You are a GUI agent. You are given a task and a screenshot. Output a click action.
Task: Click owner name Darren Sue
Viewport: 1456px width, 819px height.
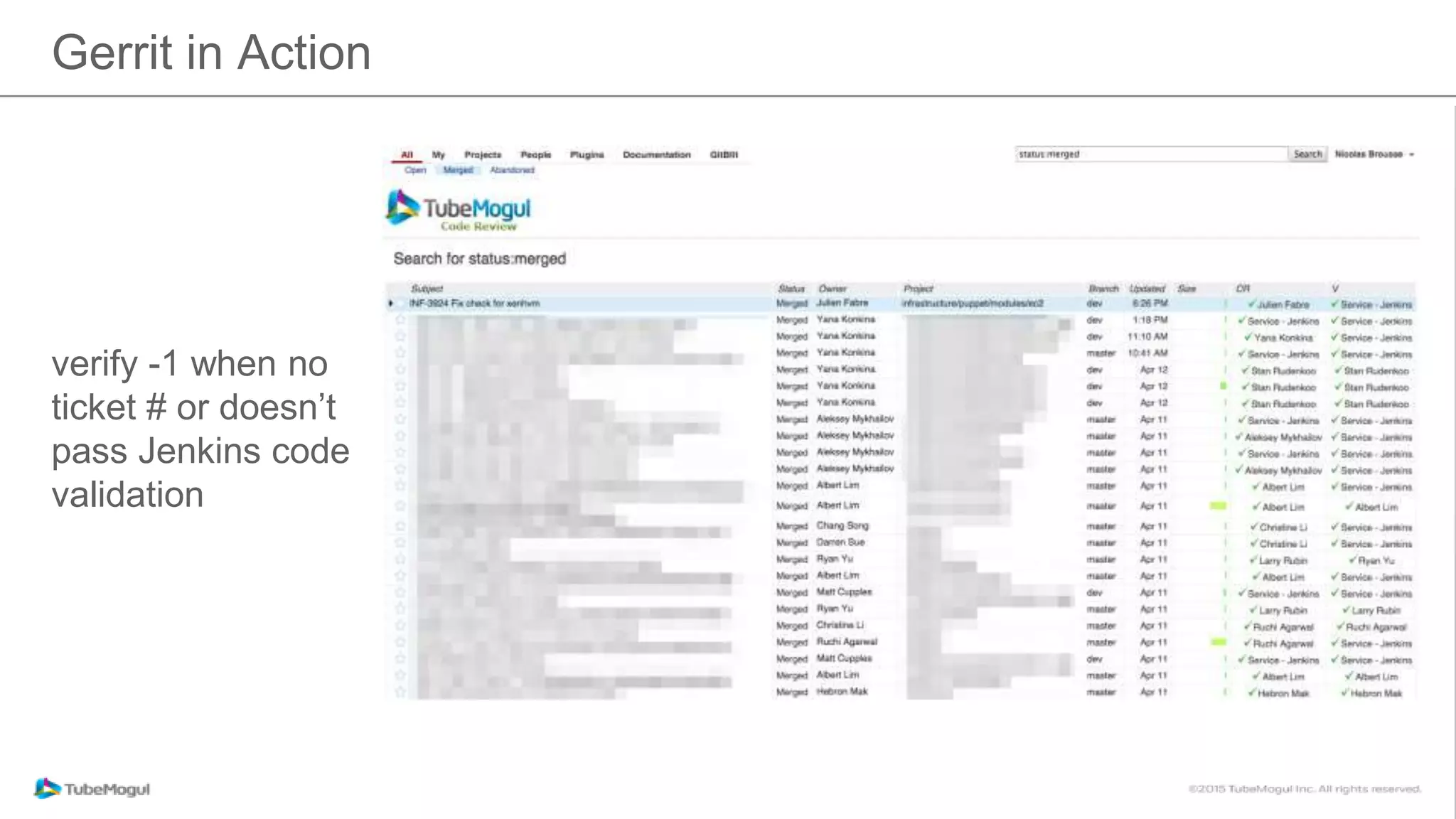(840, 542)
